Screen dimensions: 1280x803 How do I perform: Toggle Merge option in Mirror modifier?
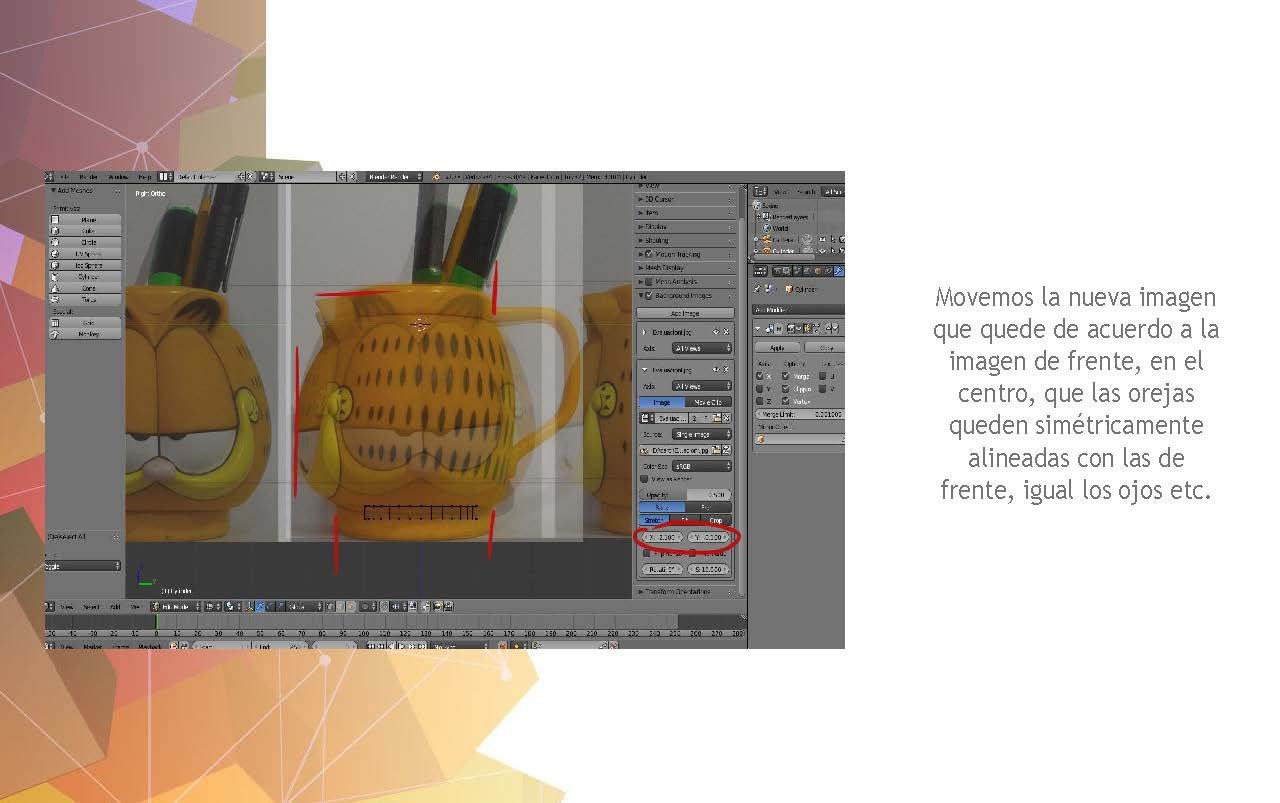click(x=786, y=376)
